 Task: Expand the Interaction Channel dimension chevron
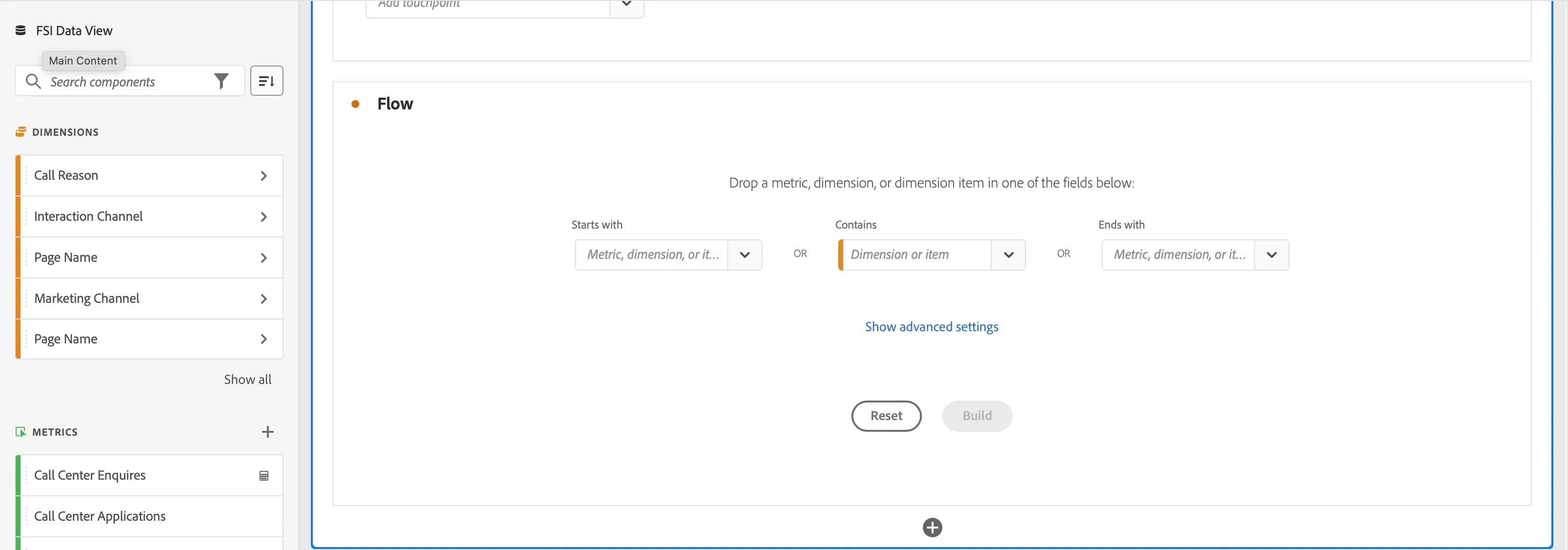point(263,216)
